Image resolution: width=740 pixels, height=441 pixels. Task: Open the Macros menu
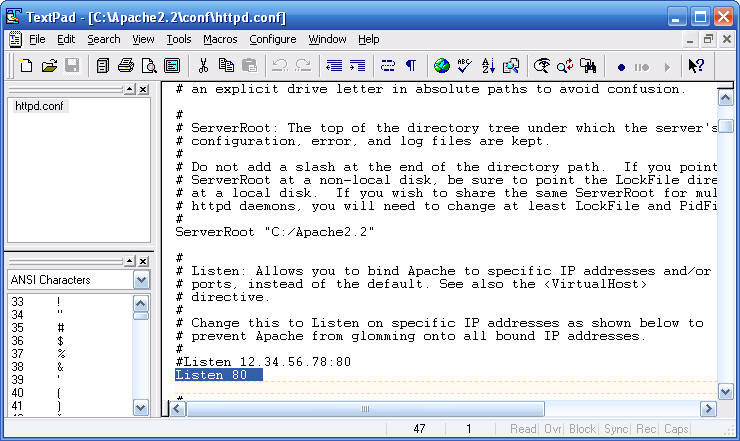coord(220,39)
